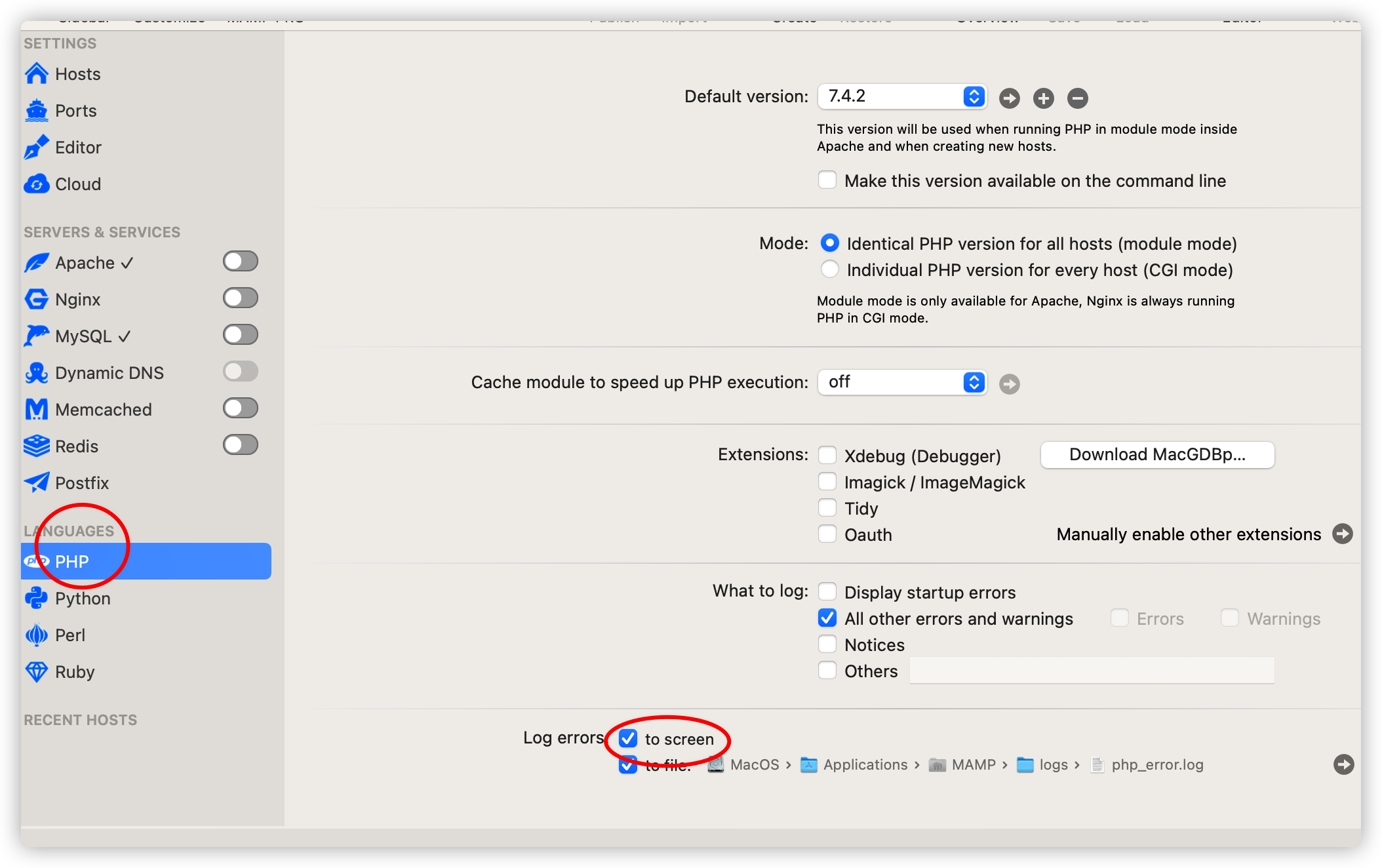The height and width of the screenshot is (868, 1382).
Task: Select Ruby in the Languages sidebar
Action: [x=75, y=672]
